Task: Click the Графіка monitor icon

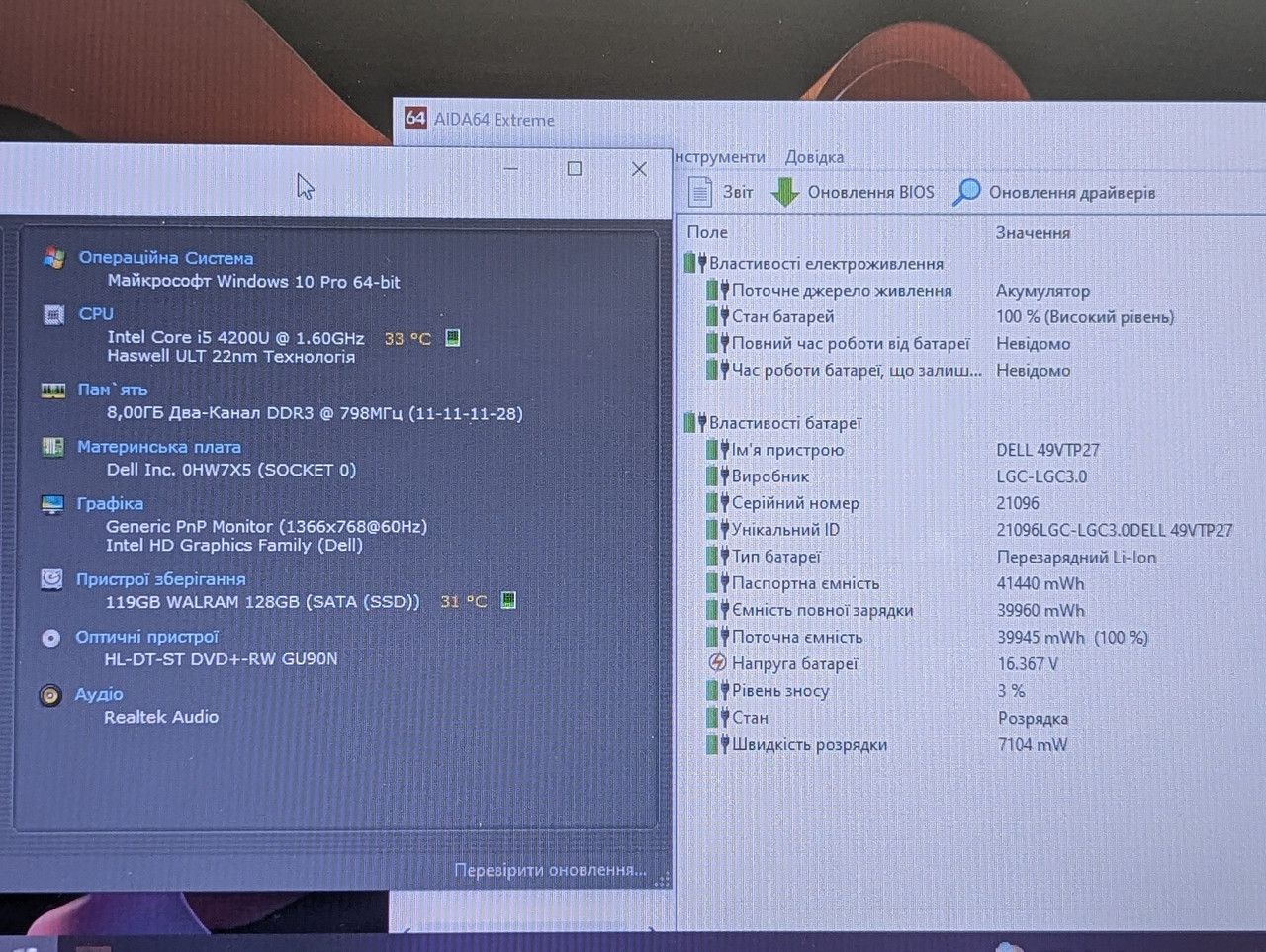Action: (x=53, y=504)
